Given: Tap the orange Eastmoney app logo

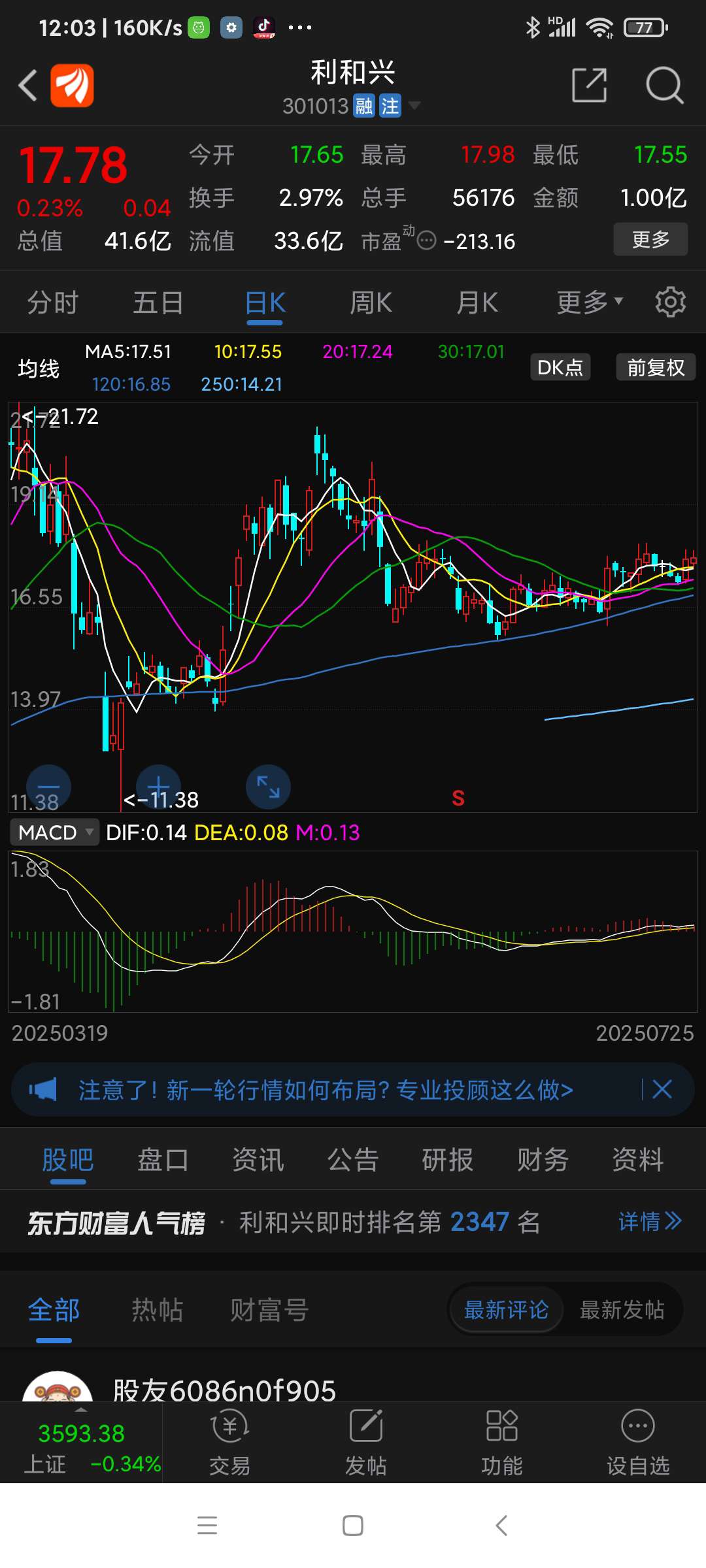Looking at the screenshot, I should tap(72, 86).
